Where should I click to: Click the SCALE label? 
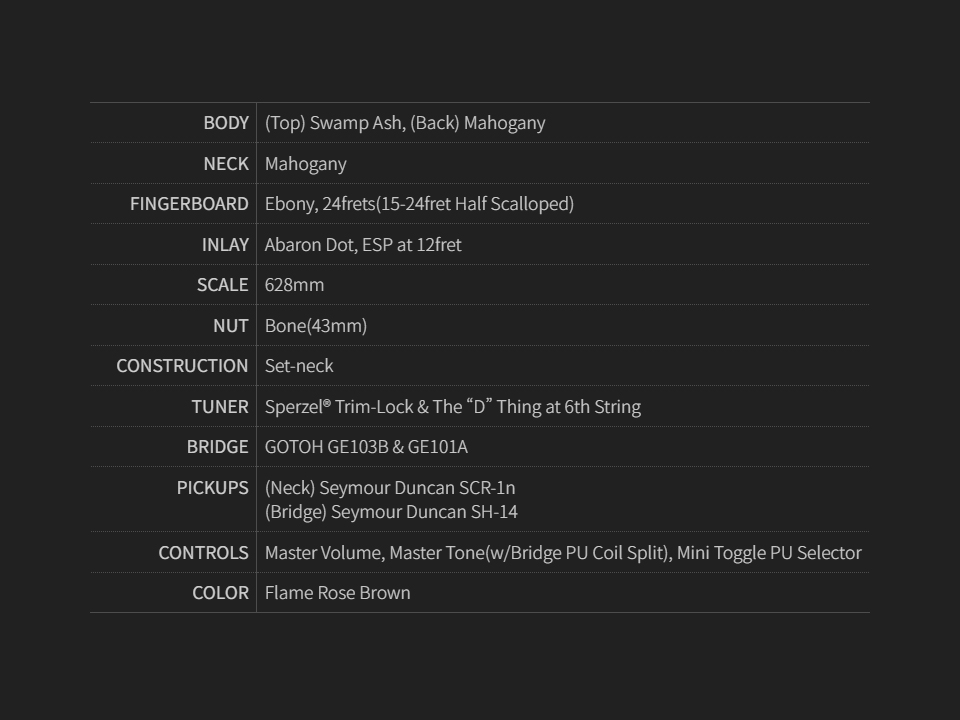click(222, 285)
